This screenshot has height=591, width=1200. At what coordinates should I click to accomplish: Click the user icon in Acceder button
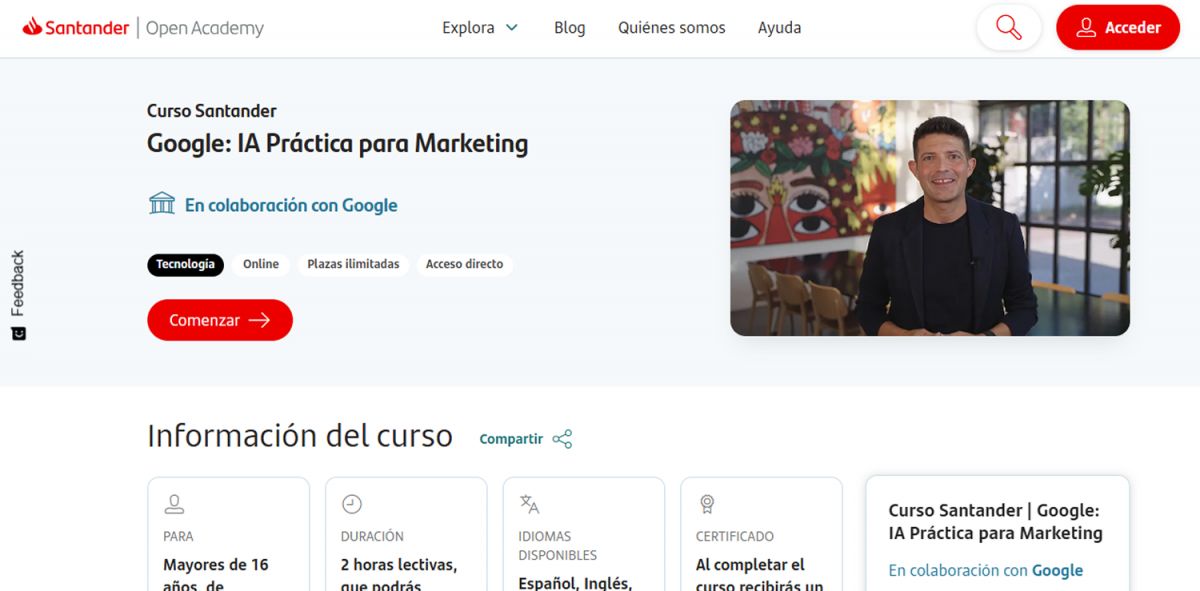(x=1086, y=28)
